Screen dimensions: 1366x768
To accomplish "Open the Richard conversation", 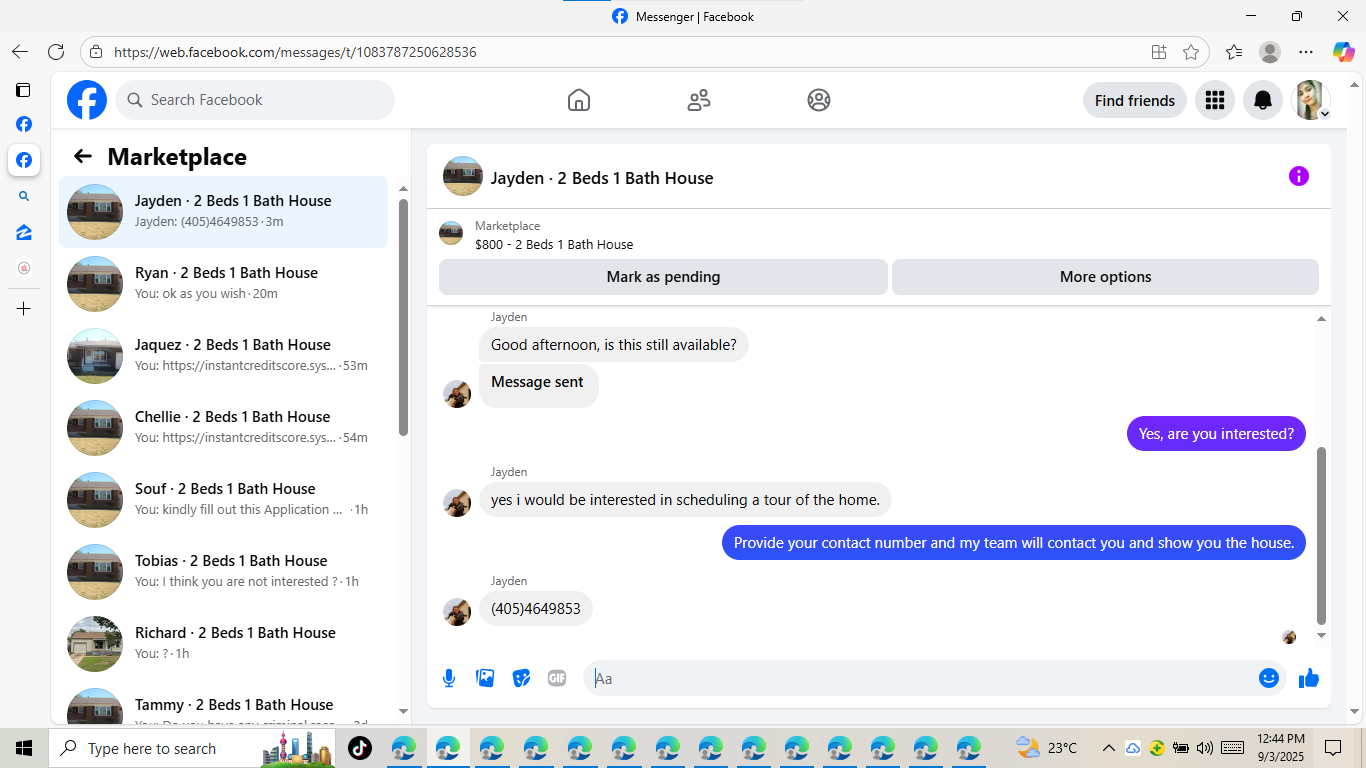I will [223, 644].
